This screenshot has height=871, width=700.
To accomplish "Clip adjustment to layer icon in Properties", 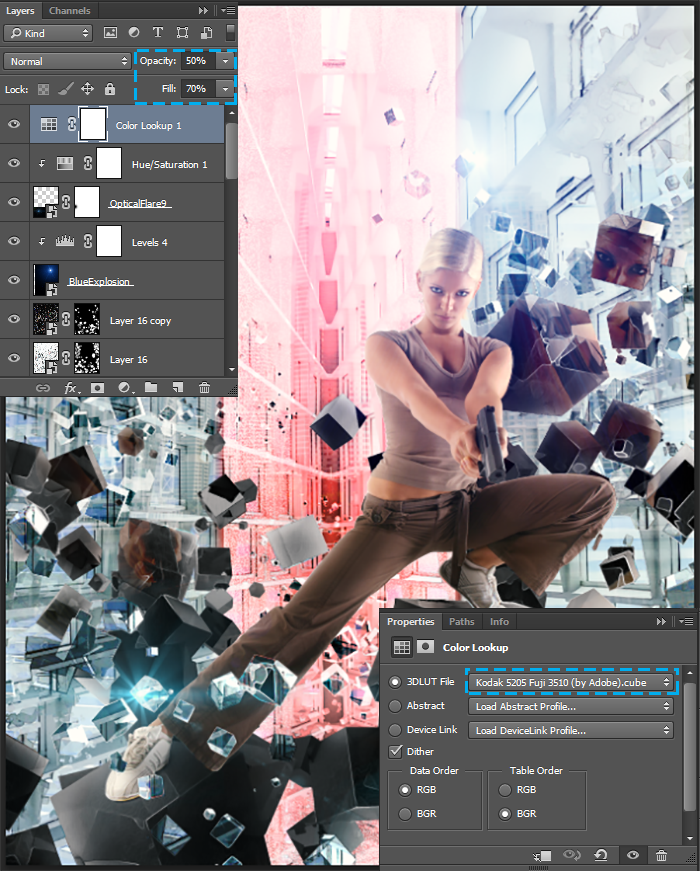I will [x=542, y=856].
